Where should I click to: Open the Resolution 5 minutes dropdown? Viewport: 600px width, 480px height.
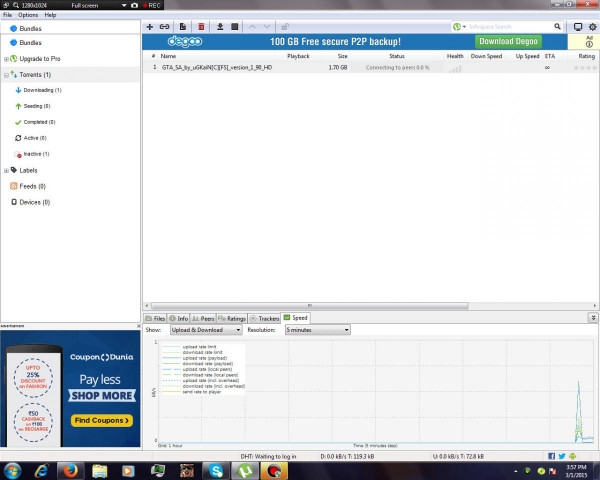click(317, 329)
